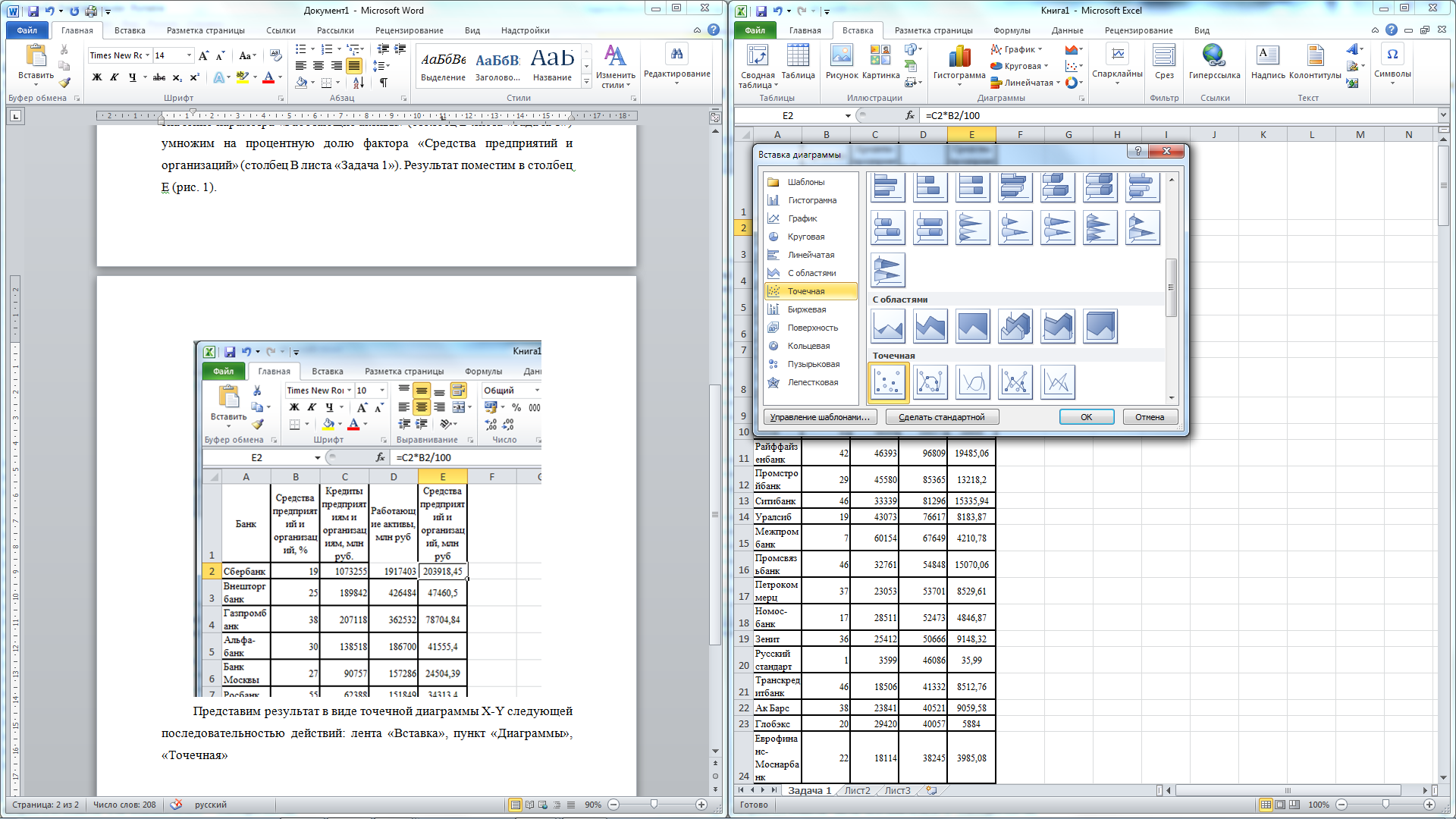This screenshot has height=819, width=1456.
Task: Open Word Разметка страницы tab
Action: [x=206, y=30]
